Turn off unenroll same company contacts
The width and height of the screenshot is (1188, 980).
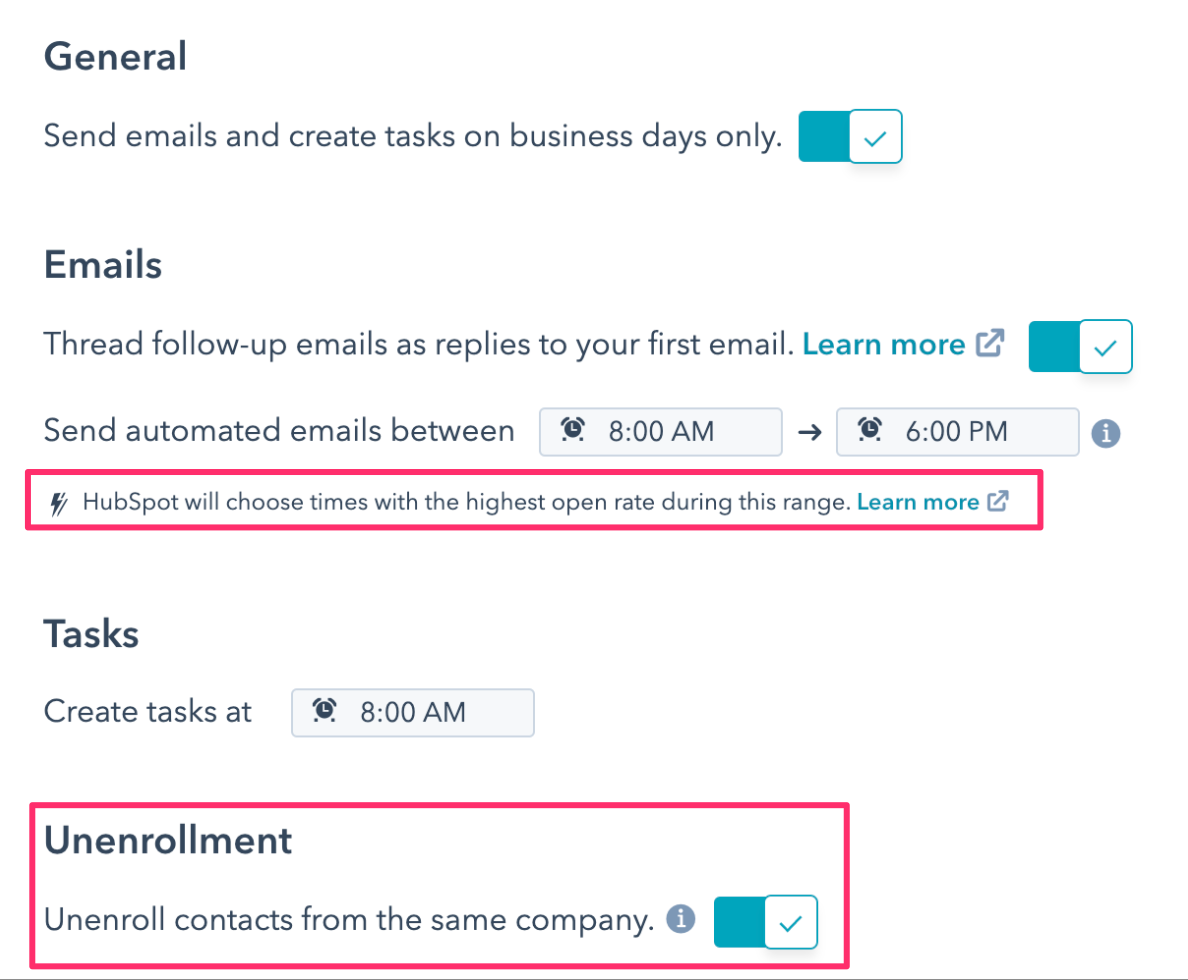(766, 922)
